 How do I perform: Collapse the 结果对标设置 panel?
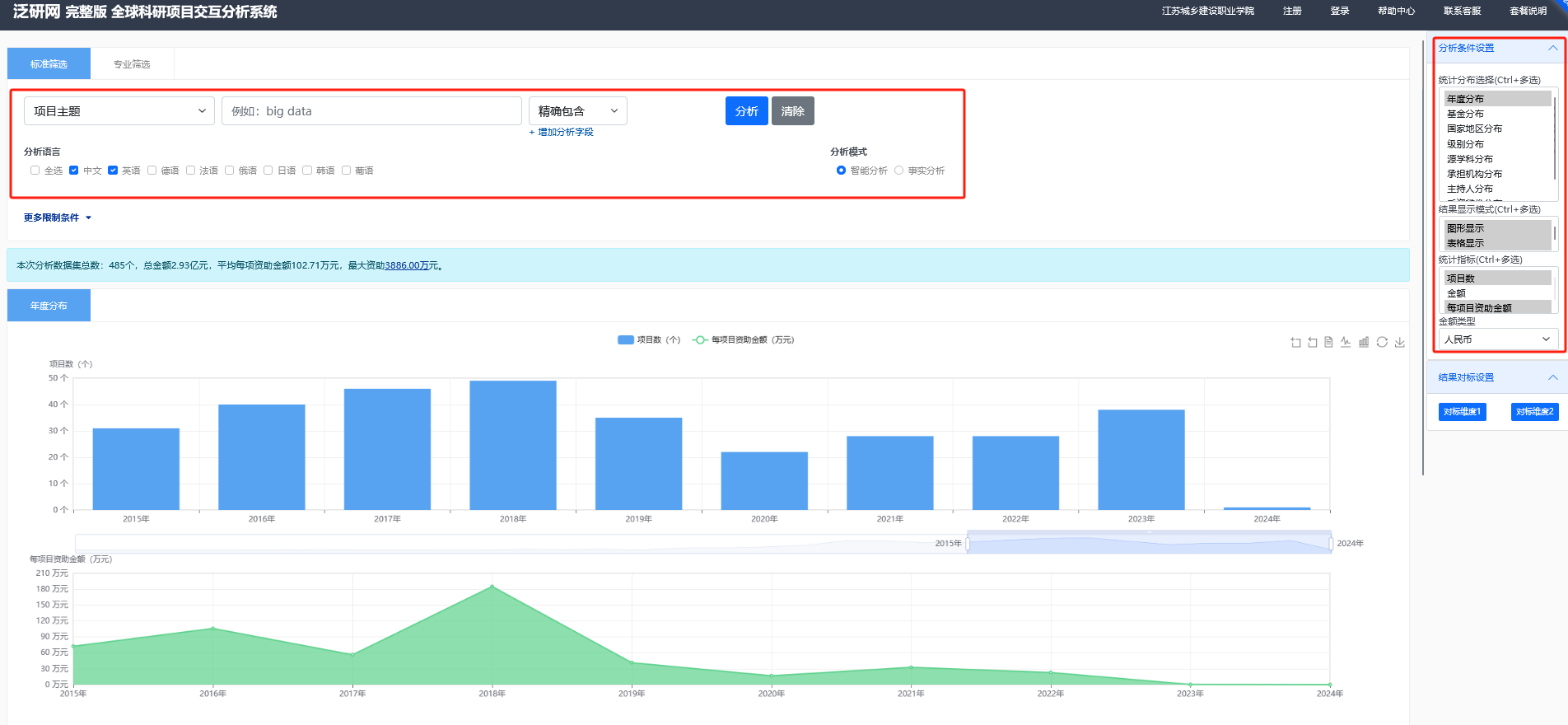pyautogui.click(x=1552, y=377)
